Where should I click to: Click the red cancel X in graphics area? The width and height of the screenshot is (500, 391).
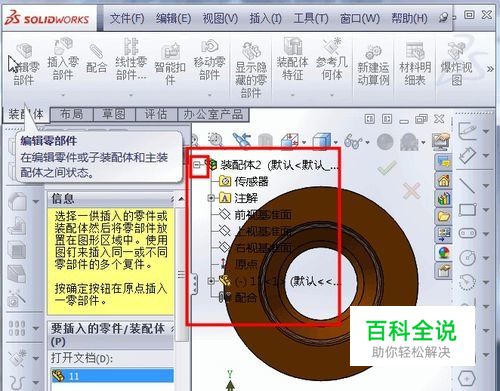(411, 191)
